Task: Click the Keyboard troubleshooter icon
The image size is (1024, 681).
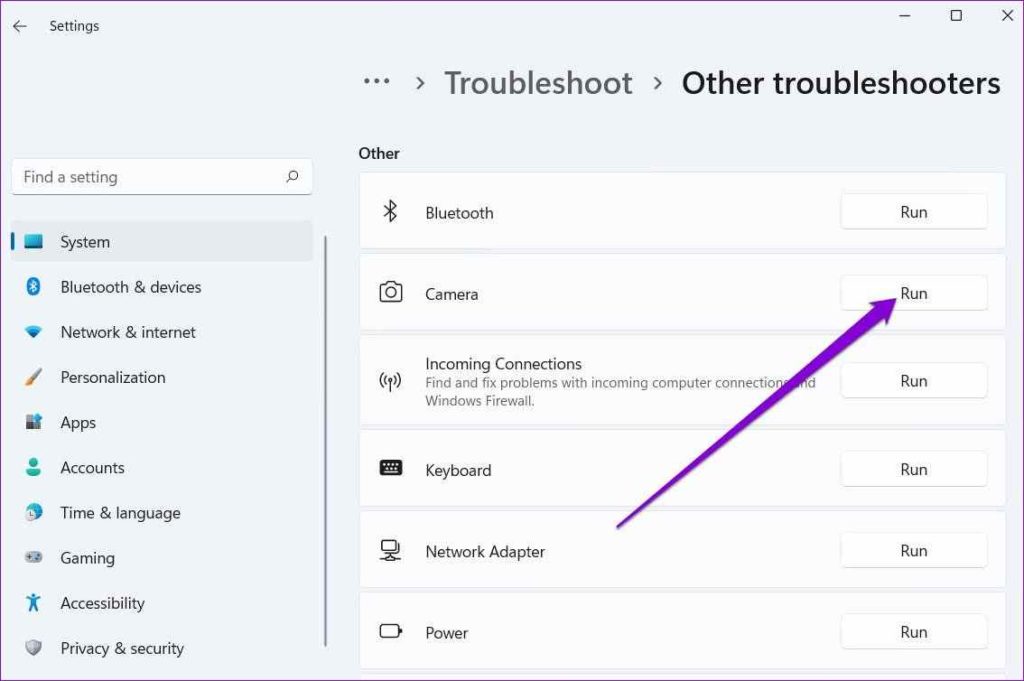Action: point(391,467)
